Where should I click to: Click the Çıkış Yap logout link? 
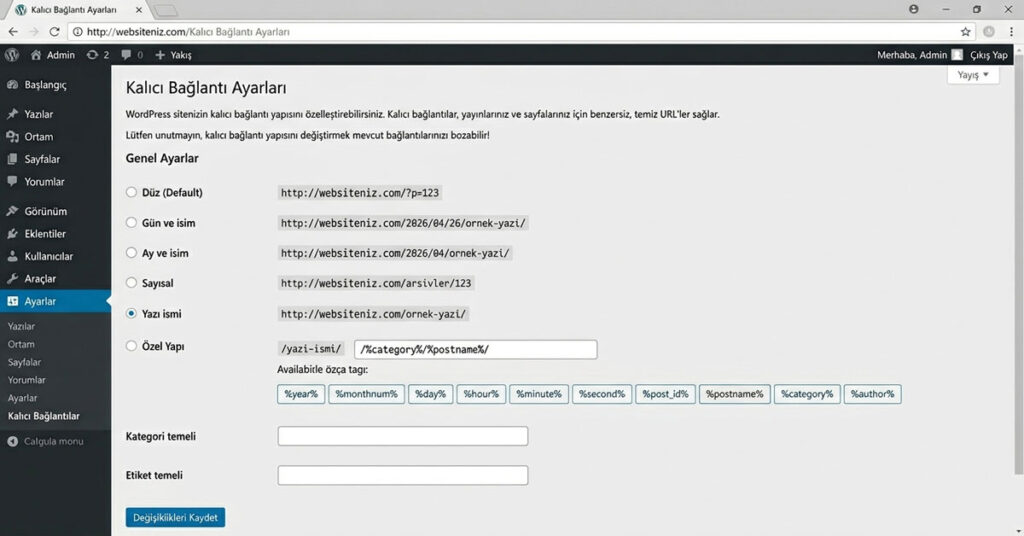pyautogui.click(x=989, y=55)
